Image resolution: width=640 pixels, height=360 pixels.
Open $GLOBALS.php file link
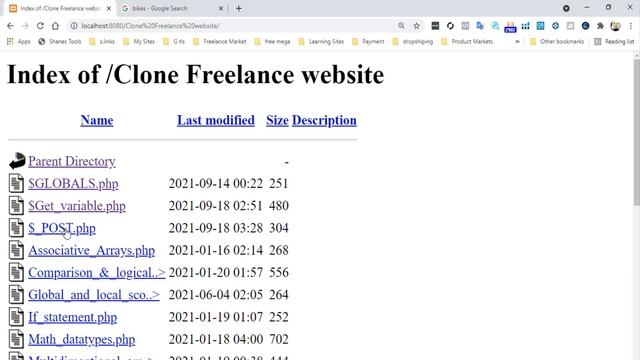(x=73, y=184)
